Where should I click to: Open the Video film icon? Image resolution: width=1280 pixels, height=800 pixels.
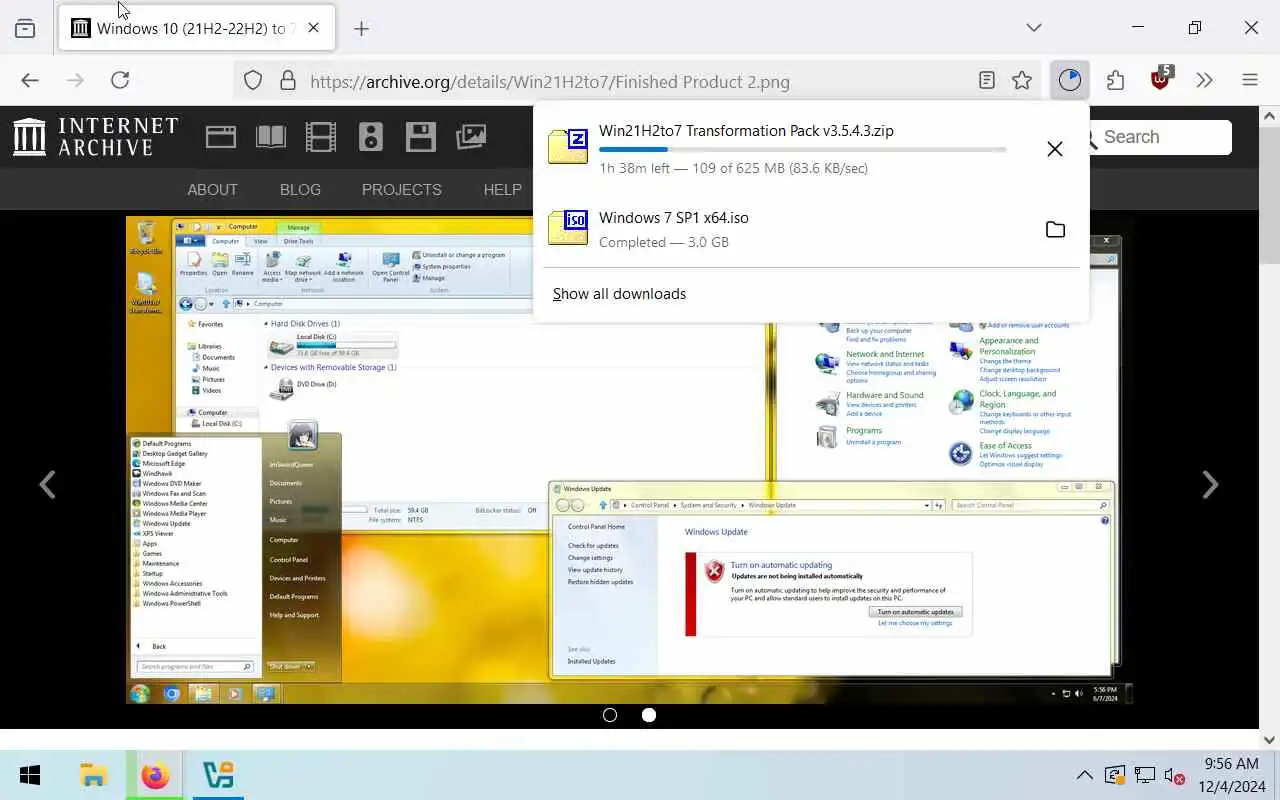coord(321,137)
